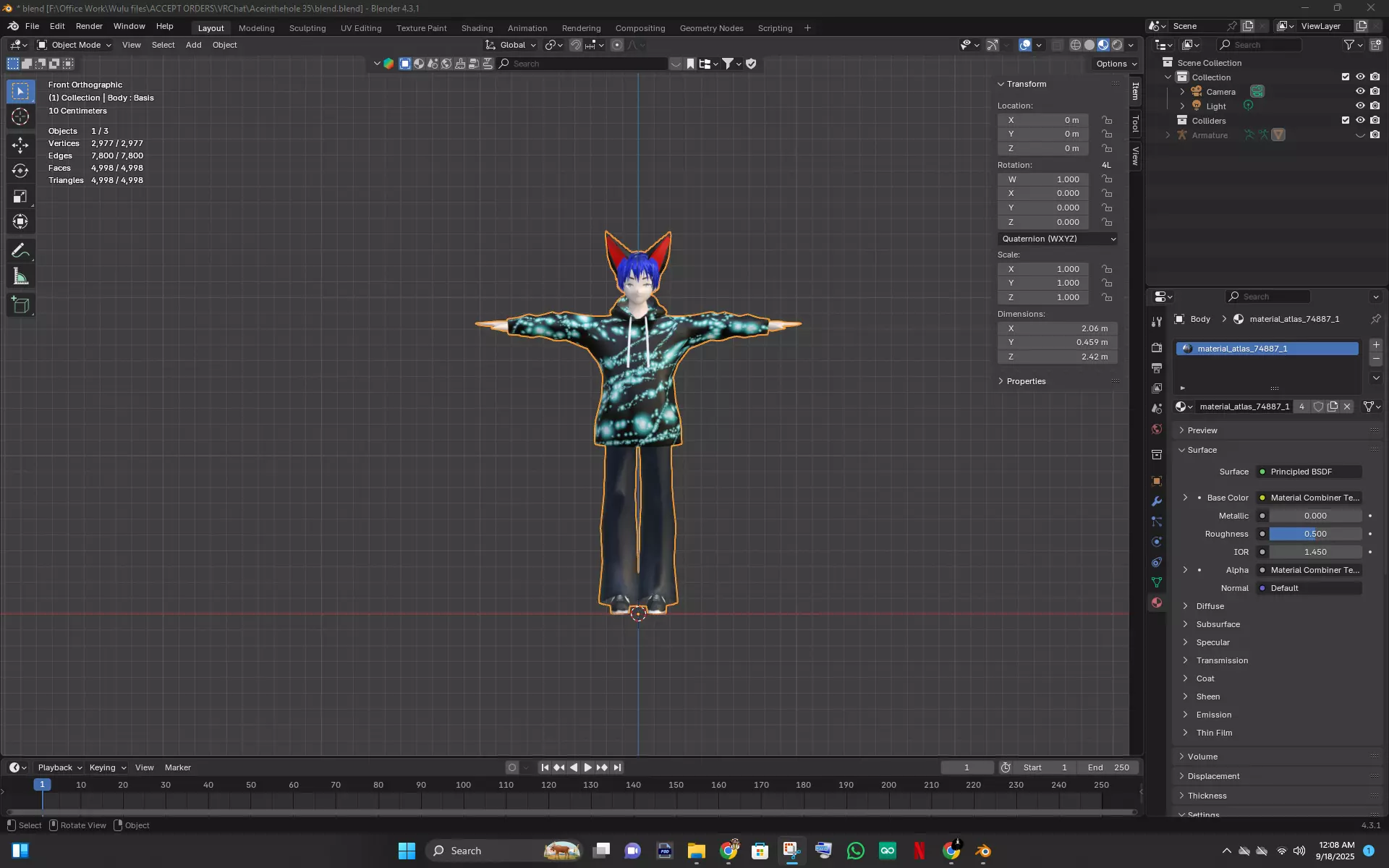Switch to the Sculpting workspace tab

(x=307, y=28)
